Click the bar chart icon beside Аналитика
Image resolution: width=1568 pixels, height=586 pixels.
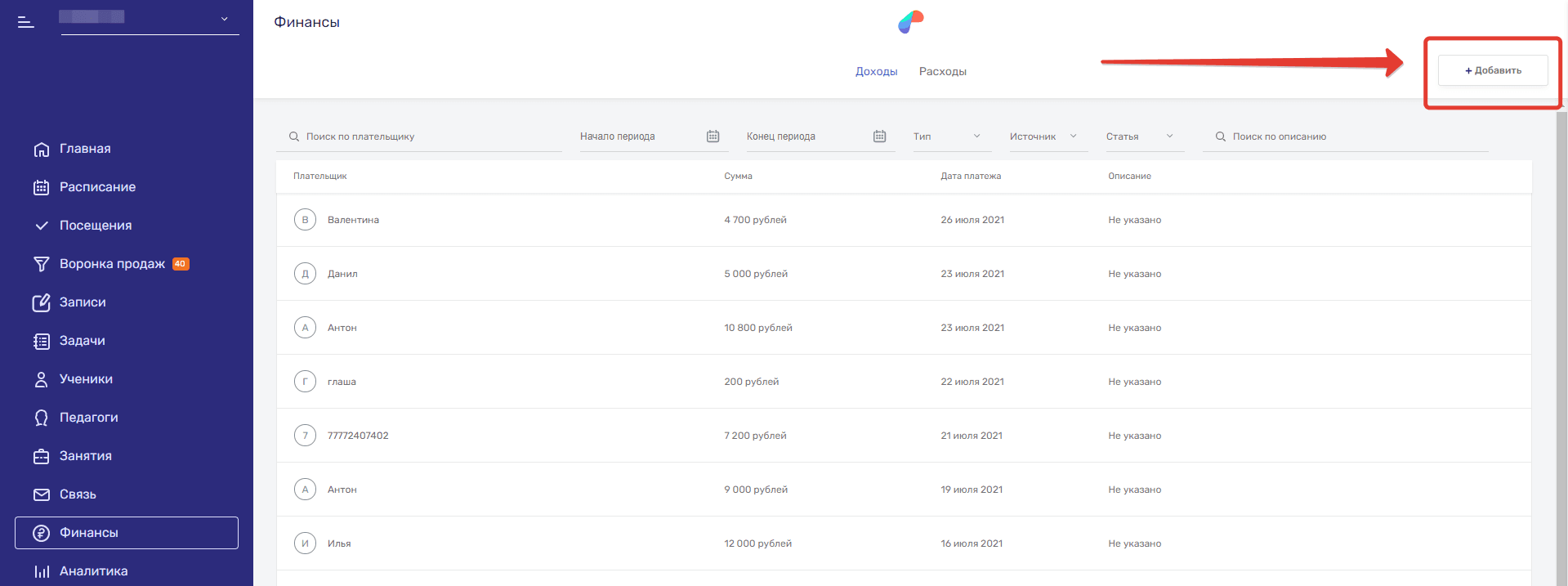coord(42,571)
